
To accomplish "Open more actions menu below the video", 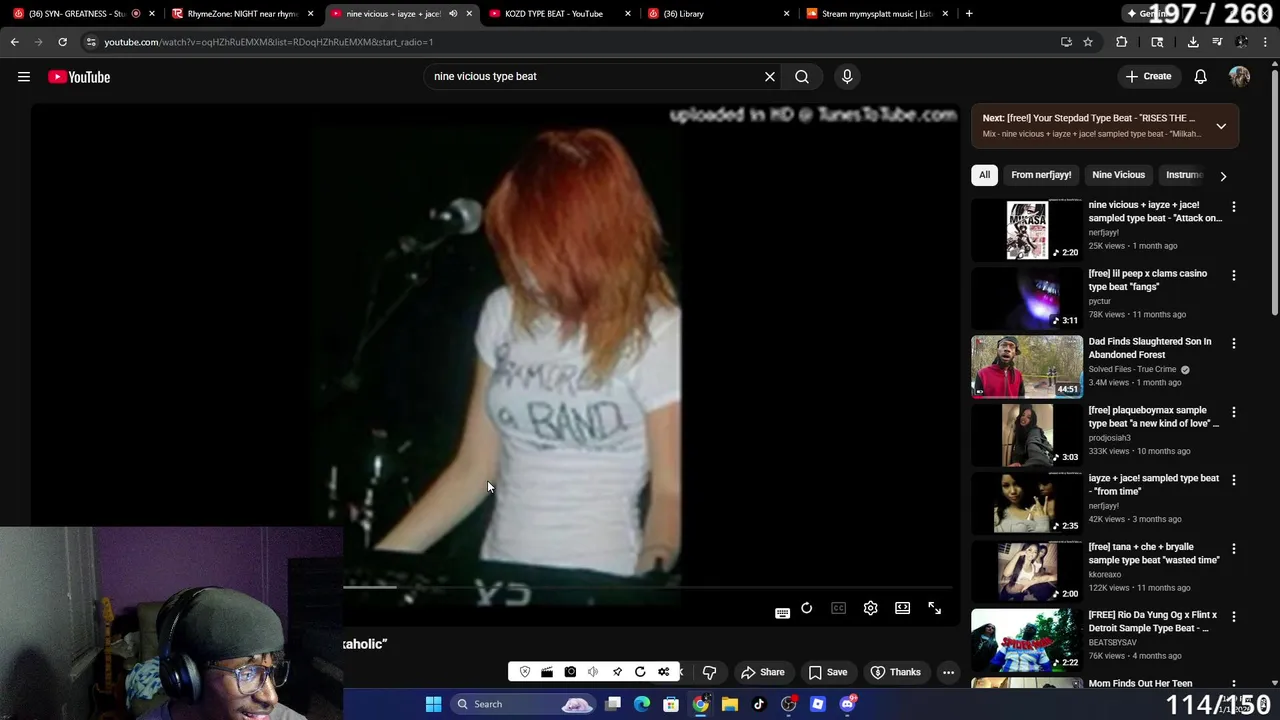I will point(949,672).
